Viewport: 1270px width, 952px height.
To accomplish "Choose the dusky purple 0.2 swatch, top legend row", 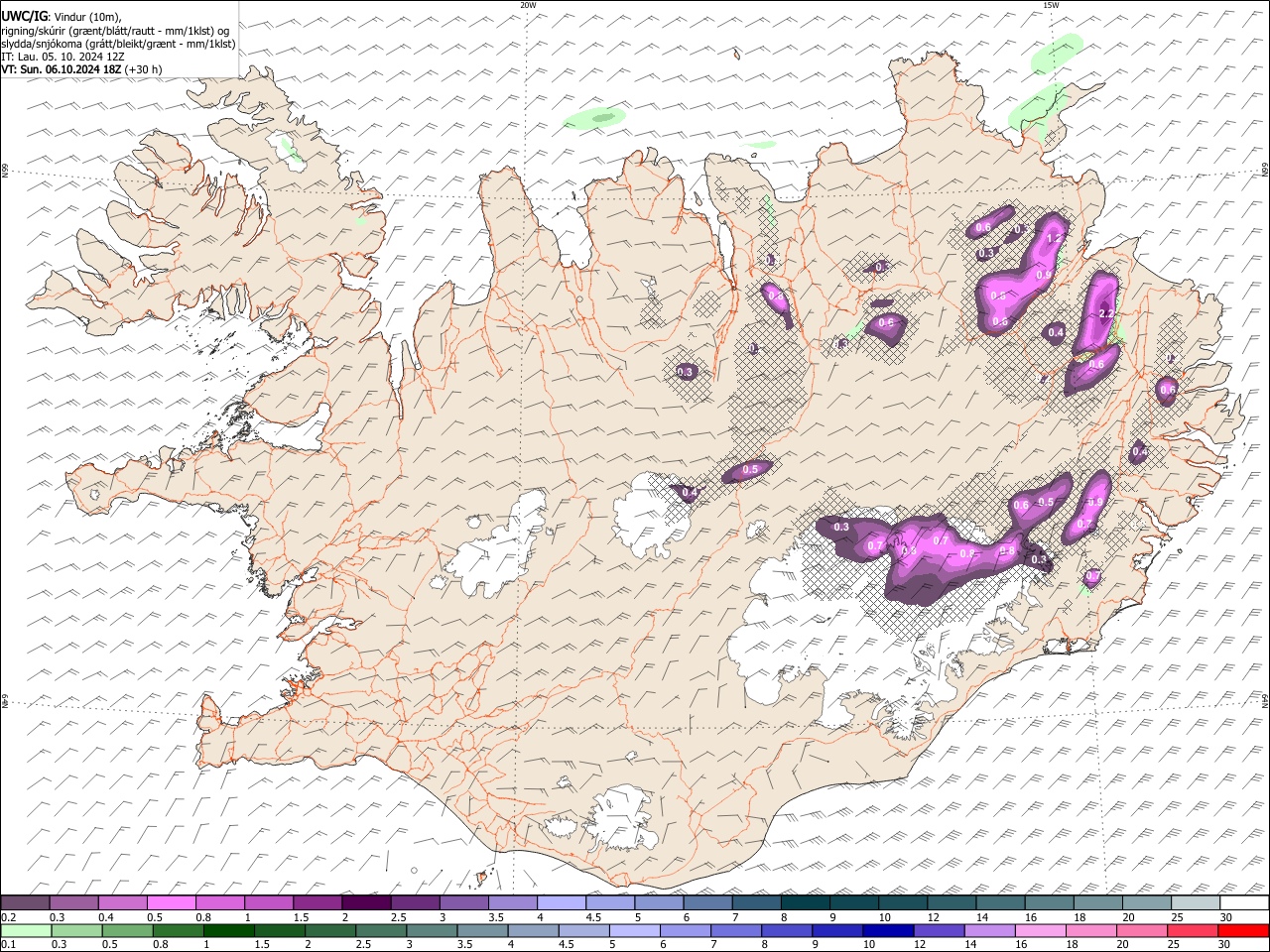I will (x=26, y=903).
